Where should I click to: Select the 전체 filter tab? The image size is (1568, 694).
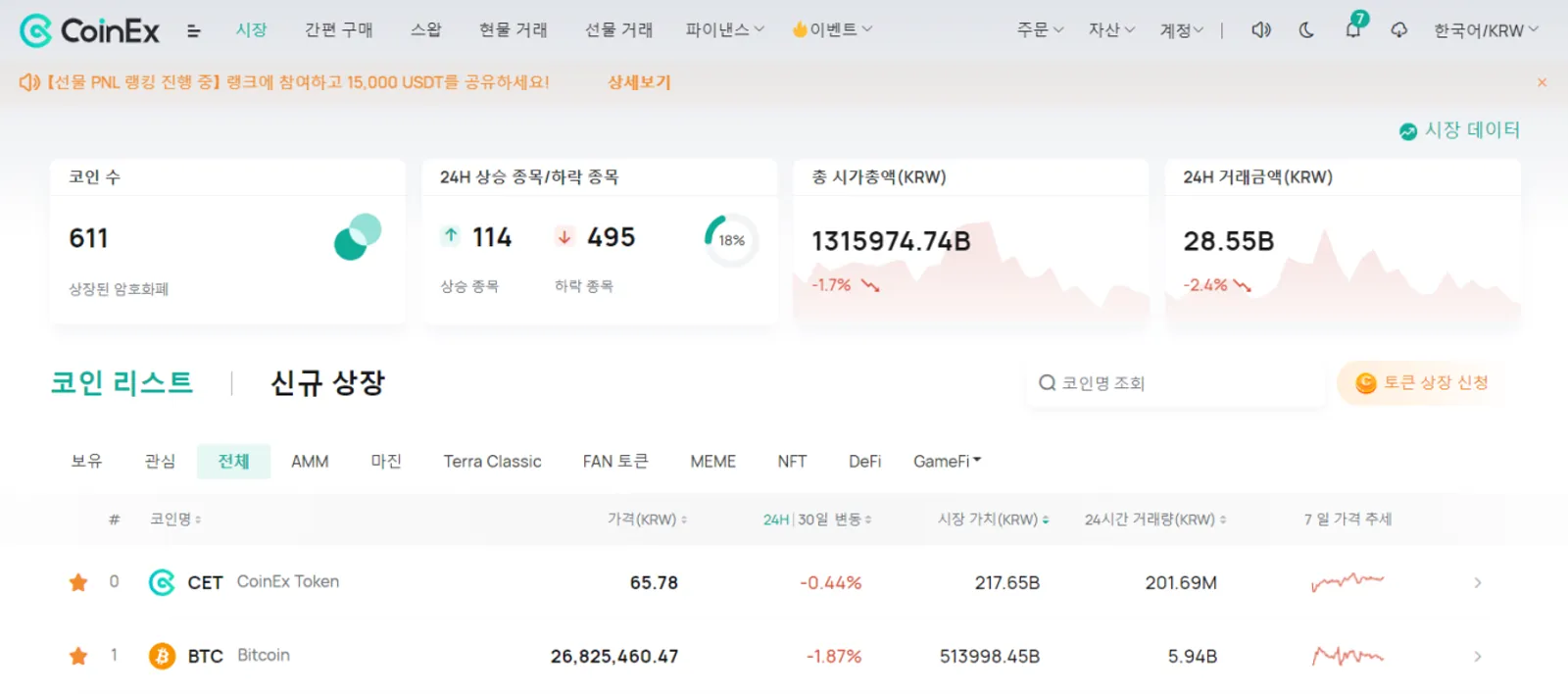[233, 461]
